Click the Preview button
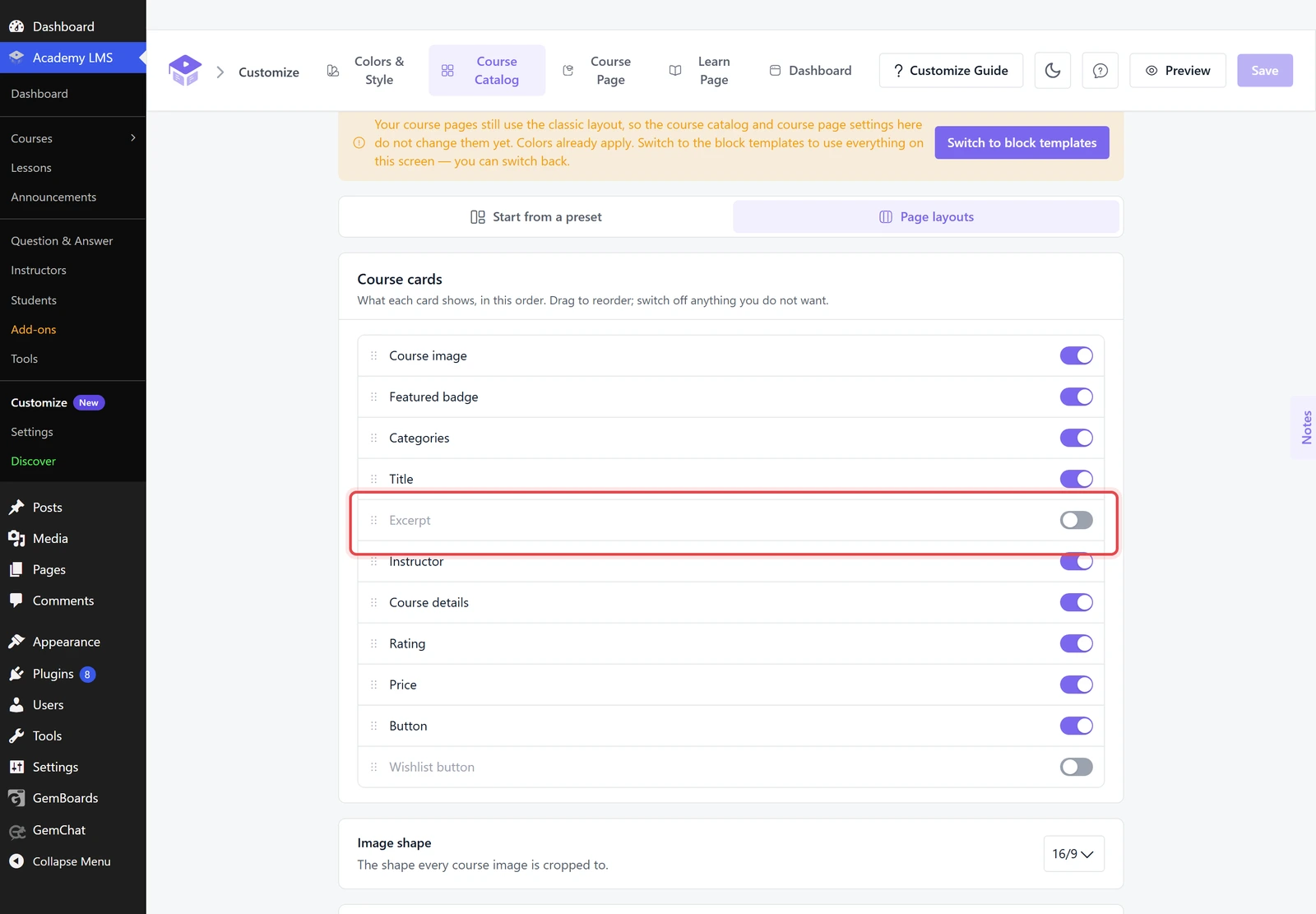Screen dimensions: 1316x914 [1178, 71]
